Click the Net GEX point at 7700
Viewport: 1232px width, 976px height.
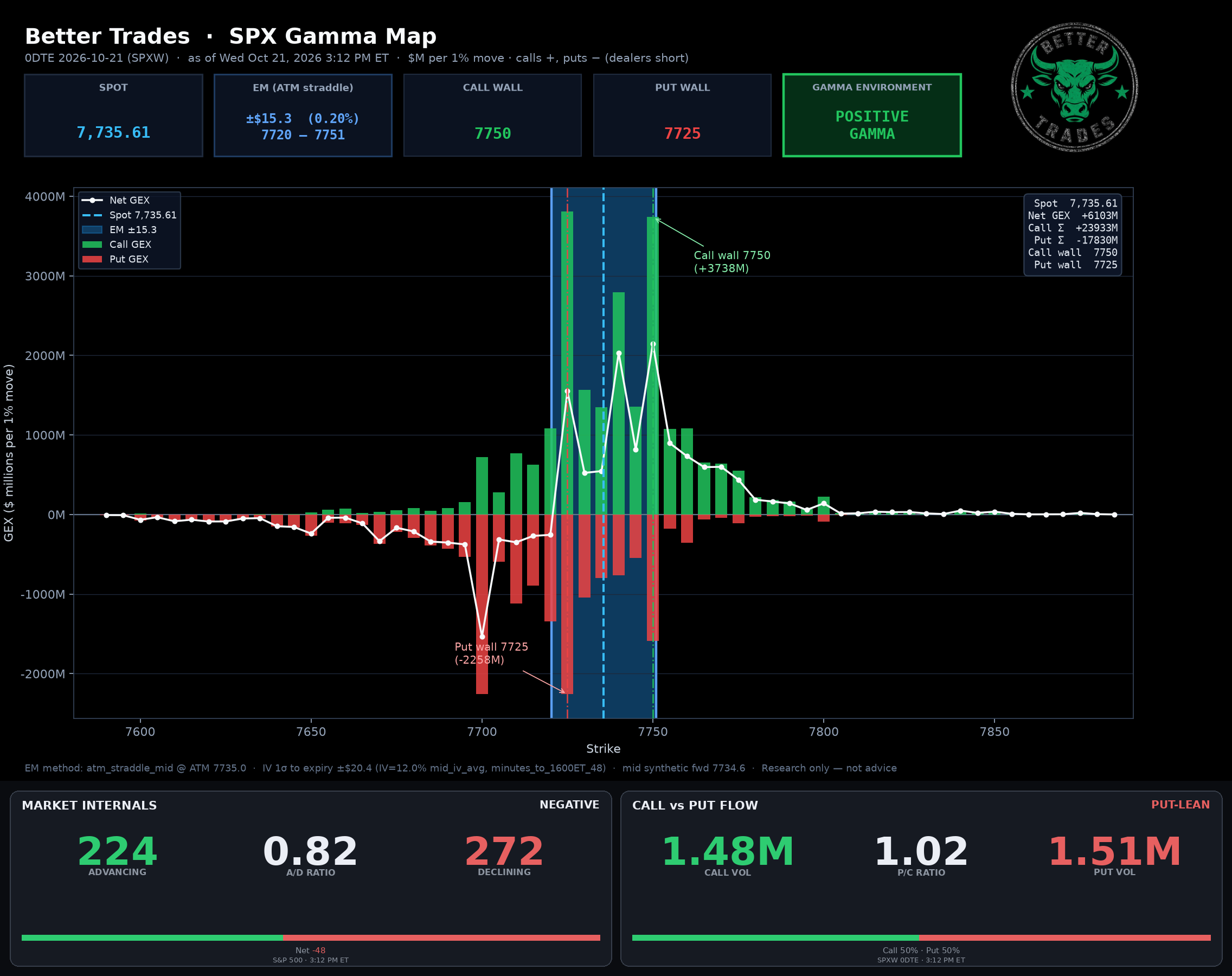pos(482,636)
